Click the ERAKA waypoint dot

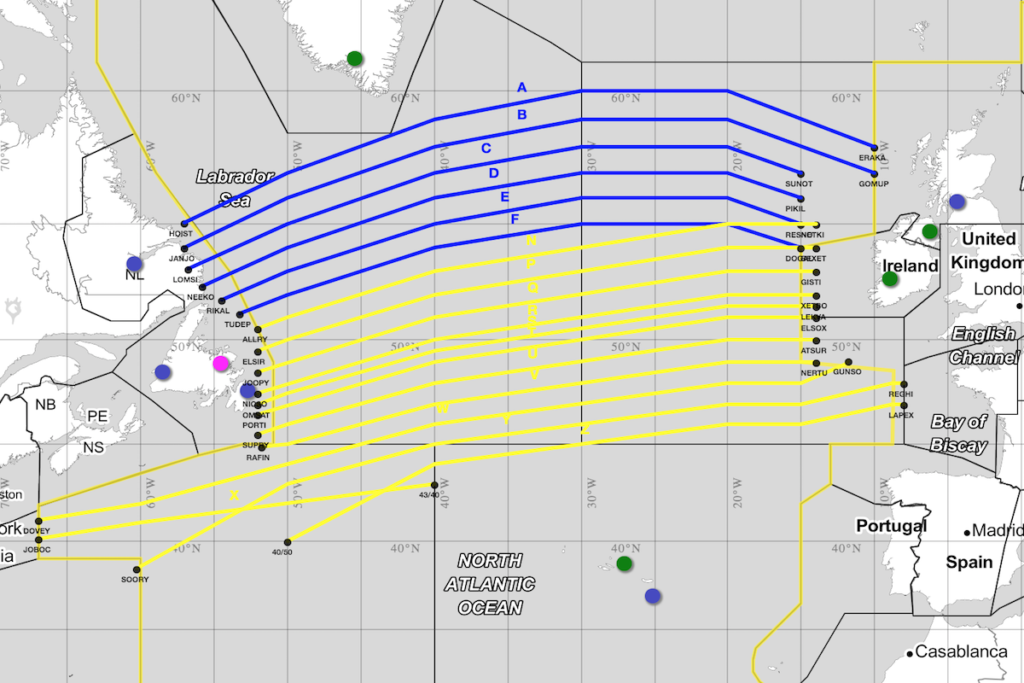tap(875, 147)
